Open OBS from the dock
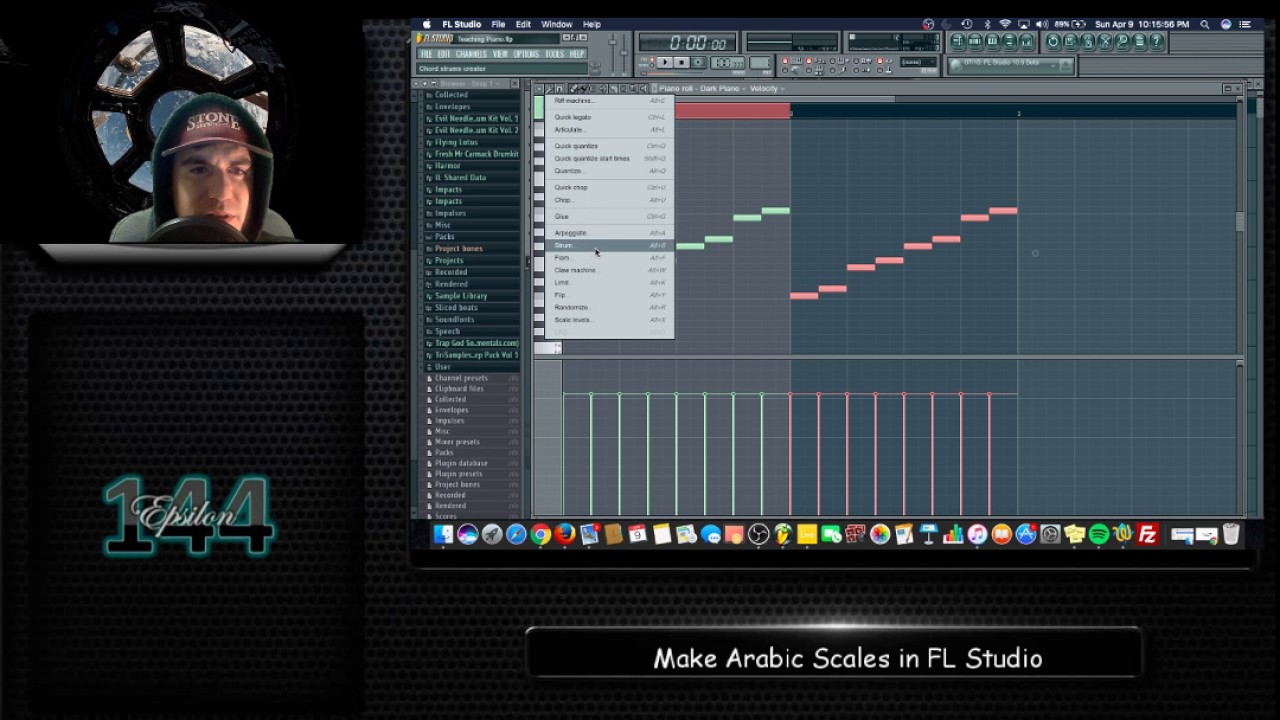Viewport: 1280px width, 720px height. (x=758, y=535)
